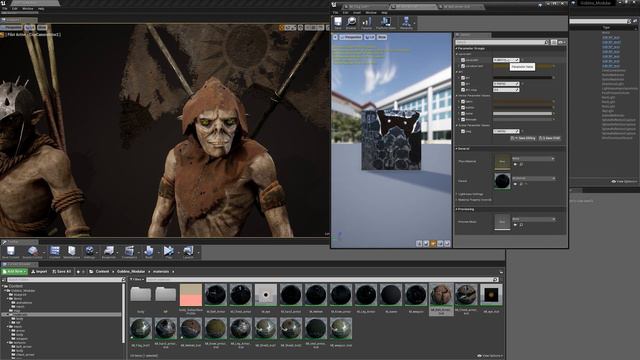Open the File menu in material editor window
640x360 pixels.
point(336,12)
